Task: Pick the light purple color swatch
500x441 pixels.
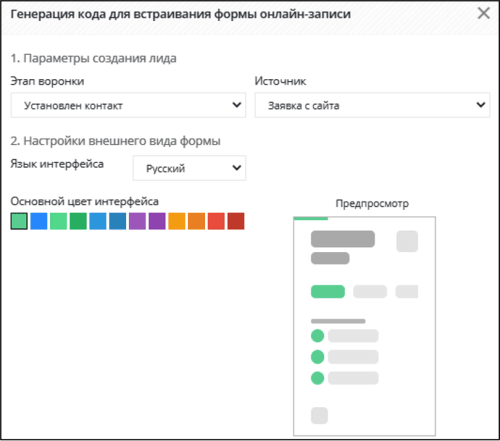Action: 137,221
